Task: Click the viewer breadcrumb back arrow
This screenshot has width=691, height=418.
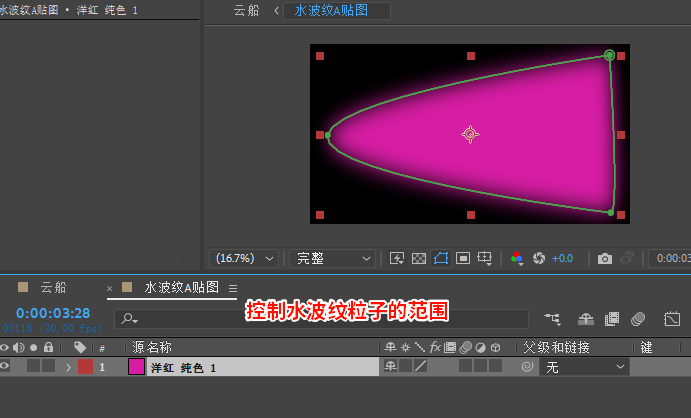Action: (276, 11)
